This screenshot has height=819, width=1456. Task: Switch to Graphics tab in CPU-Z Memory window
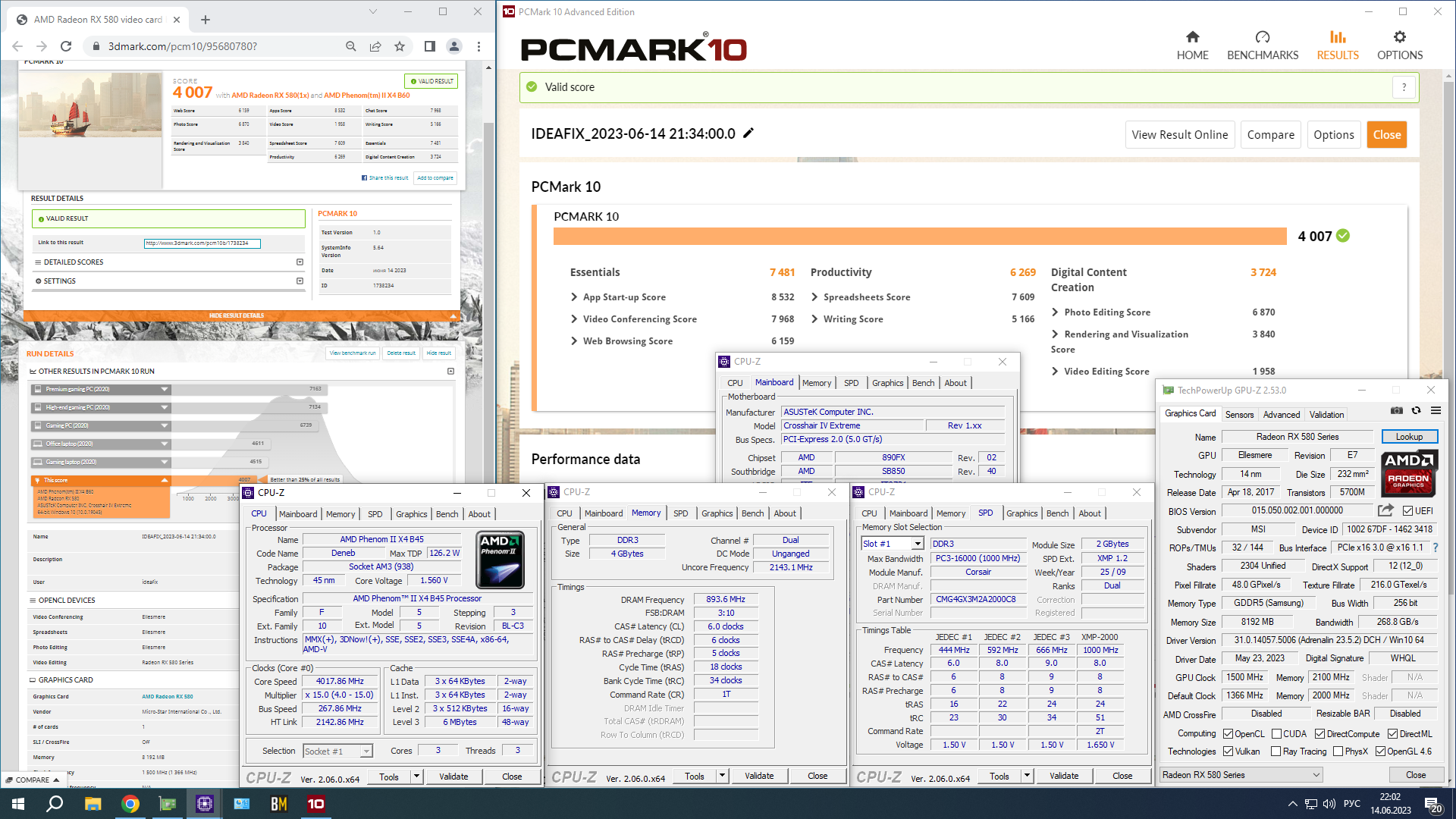[x=717, y=513]
